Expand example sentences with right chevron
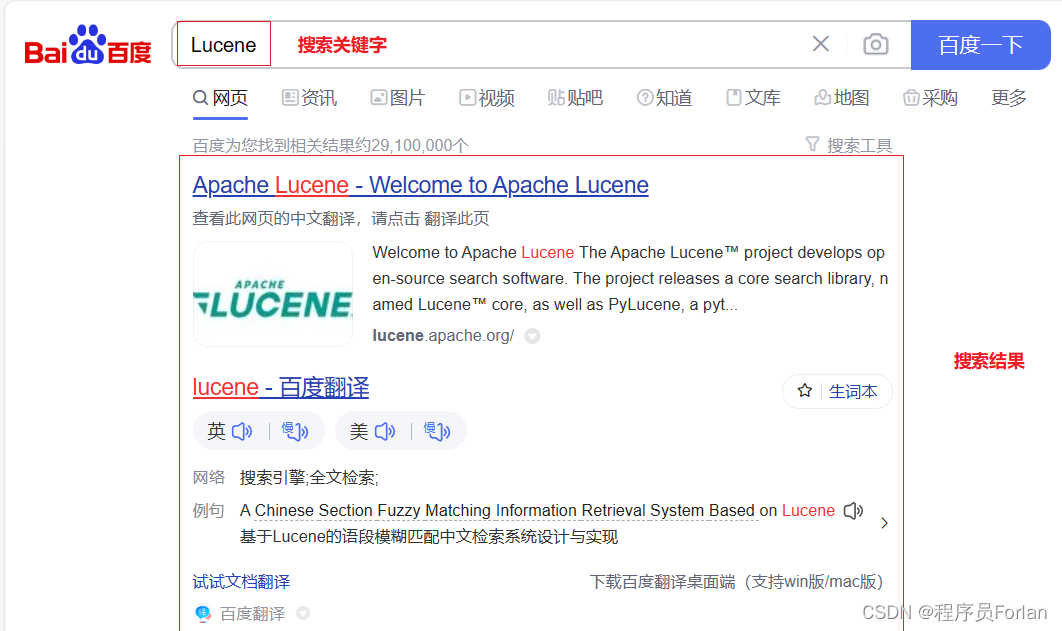 tap(885, 523)
